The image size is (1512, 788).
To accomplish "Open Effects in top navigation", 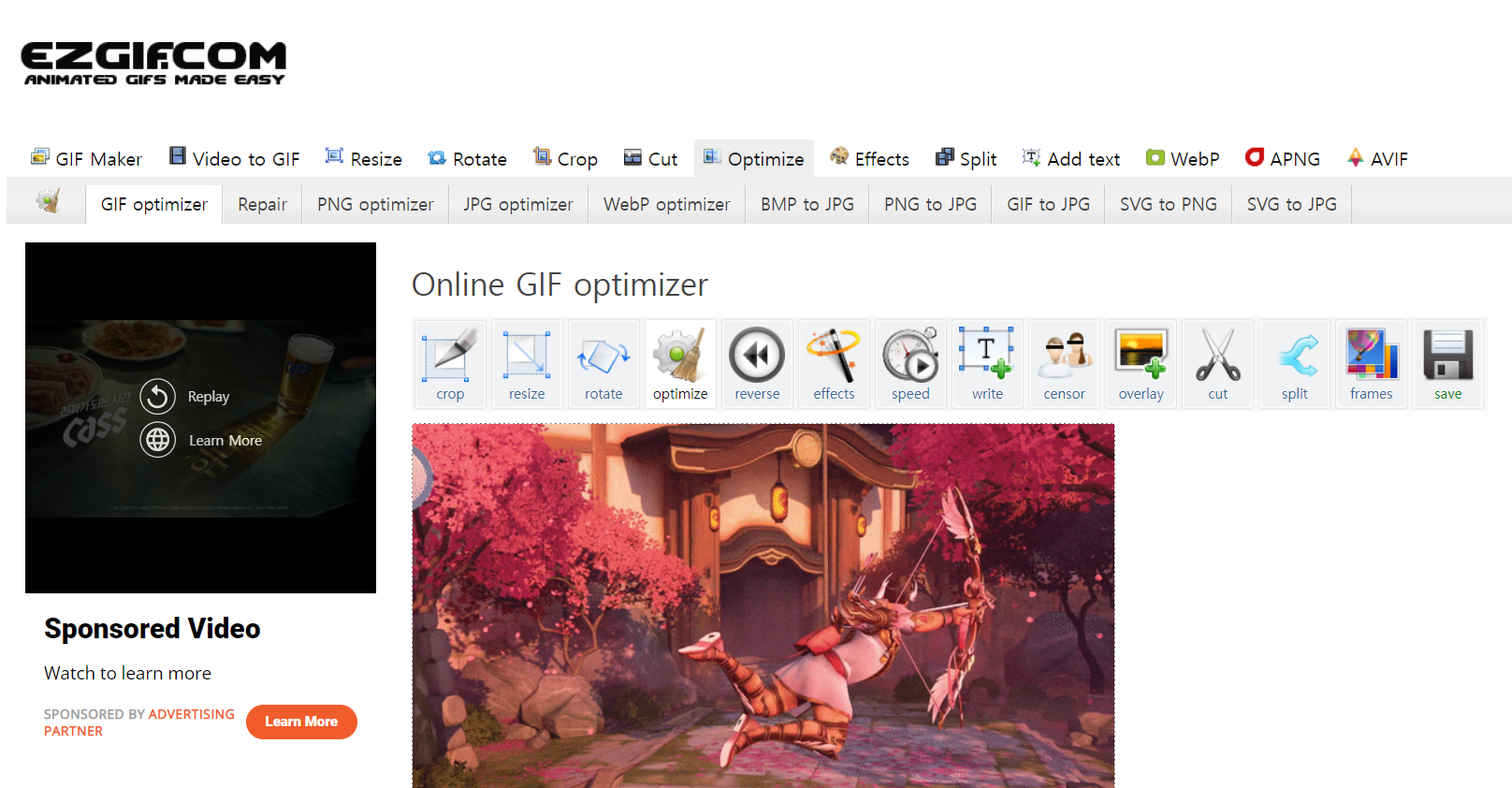I will [869, 158].
